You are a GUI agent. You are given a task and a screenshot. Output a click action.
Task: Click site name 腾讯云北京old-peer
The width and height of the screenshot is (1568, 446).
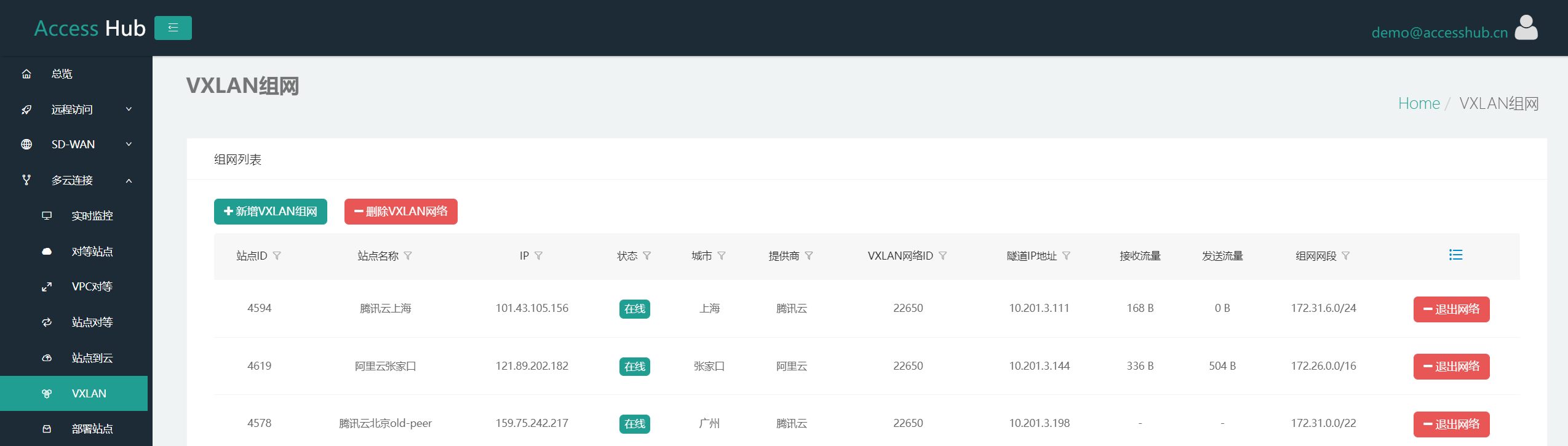click(386, 423)
